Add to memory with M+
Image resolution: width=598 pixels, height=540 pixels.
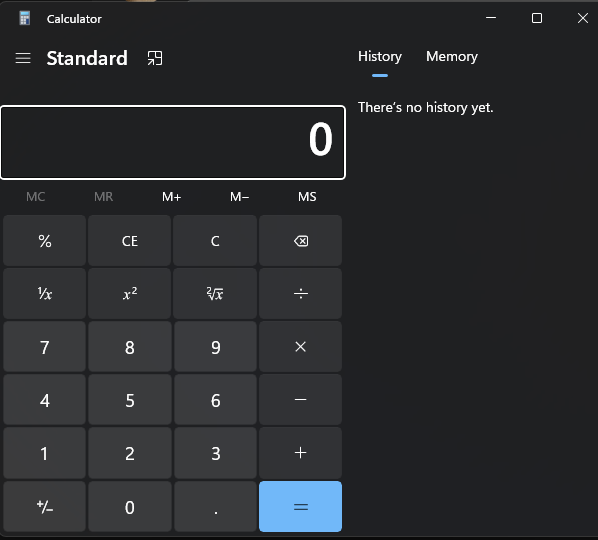pyautogui.click(x=172, y=197)
